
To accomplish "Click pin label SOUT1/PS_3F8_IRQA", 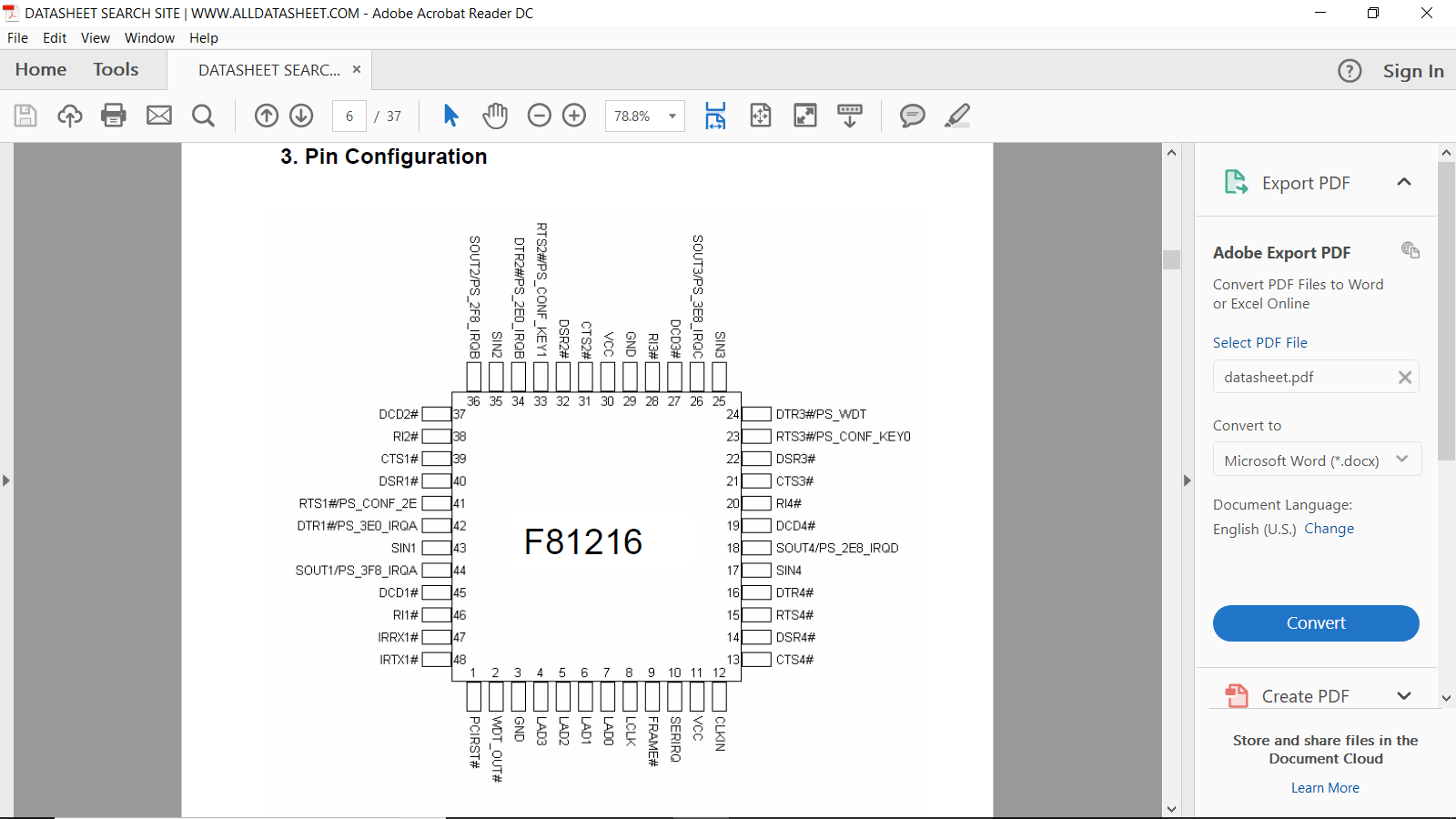I will point(356,571).
